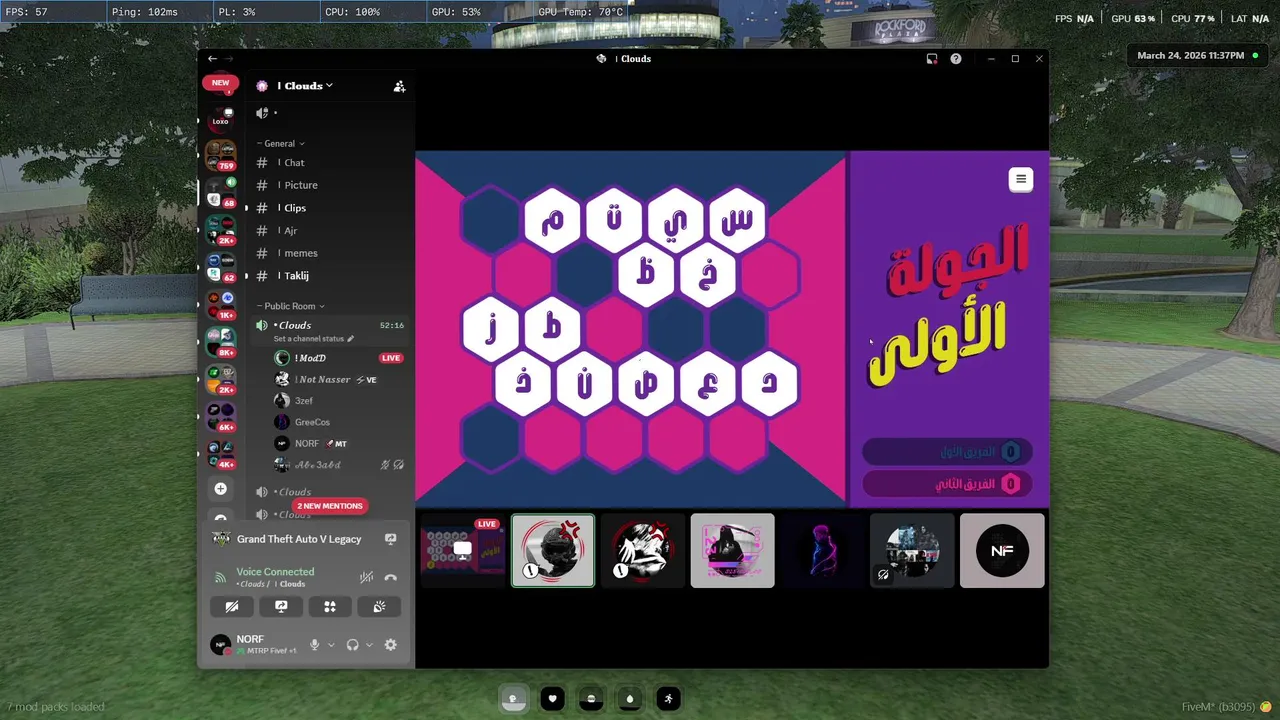Select the deafened participant tile

912,550
